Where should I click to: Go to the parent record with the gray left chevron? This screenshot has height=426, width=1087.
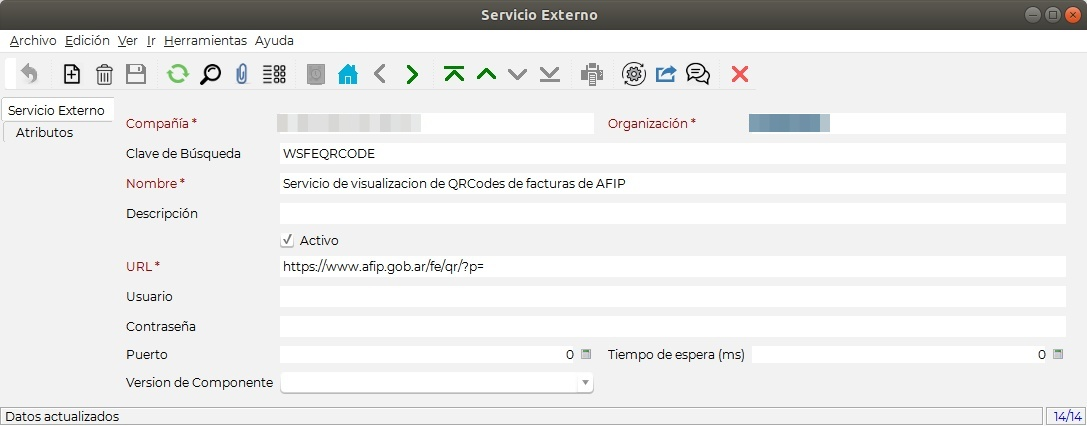(379, 74)
